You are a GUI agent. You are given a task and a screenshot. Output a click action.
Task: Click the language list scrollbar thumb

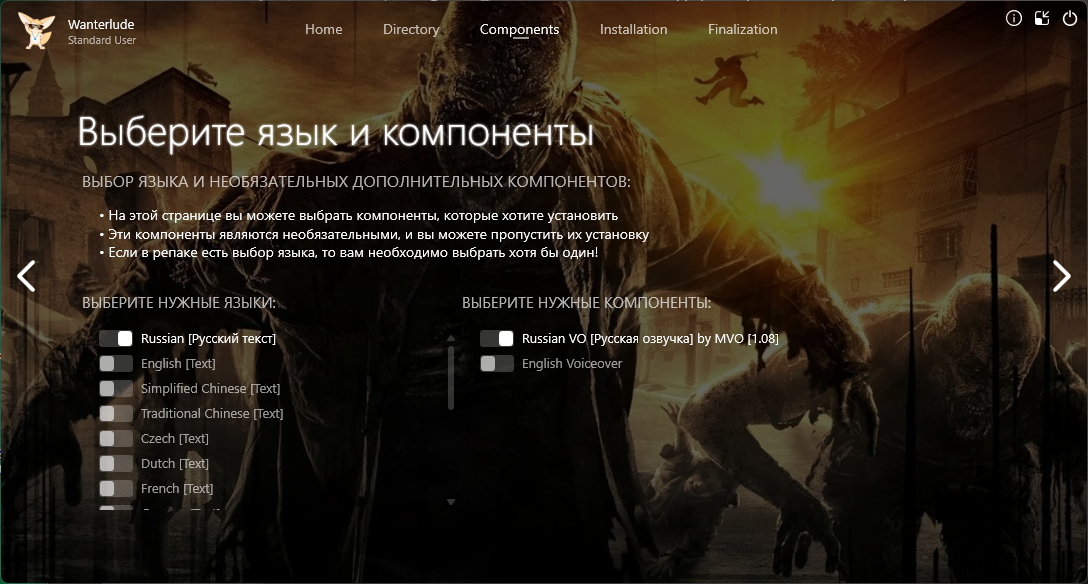(451, 377)
